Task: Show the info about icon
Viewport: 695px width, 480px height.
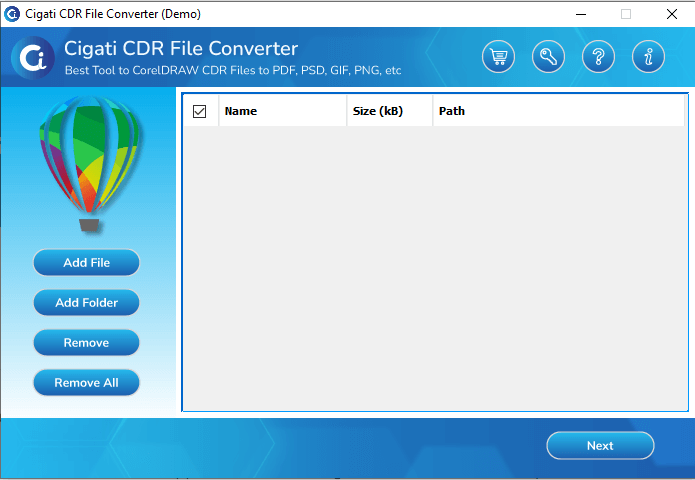Action: coord(648,57)
